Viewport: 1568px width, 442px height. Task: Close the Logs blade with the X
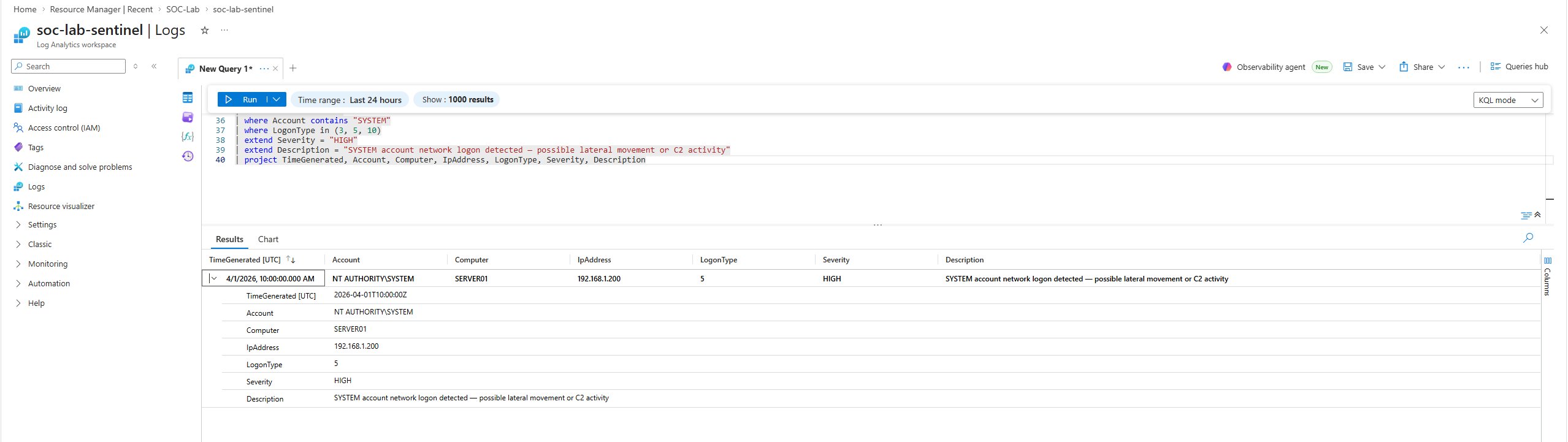click(x=1544, y=30)
